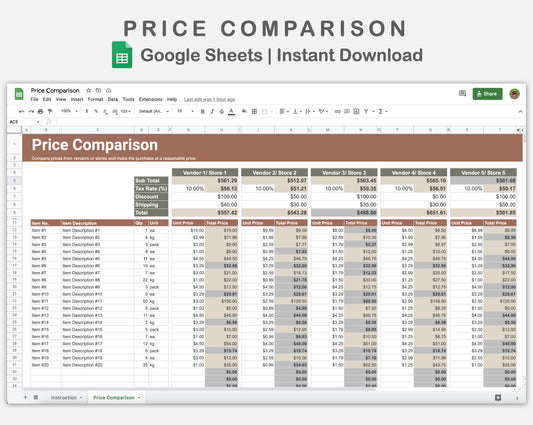Open horizontal align dropdown
This screenshot has height=425, width=533.
284,111
